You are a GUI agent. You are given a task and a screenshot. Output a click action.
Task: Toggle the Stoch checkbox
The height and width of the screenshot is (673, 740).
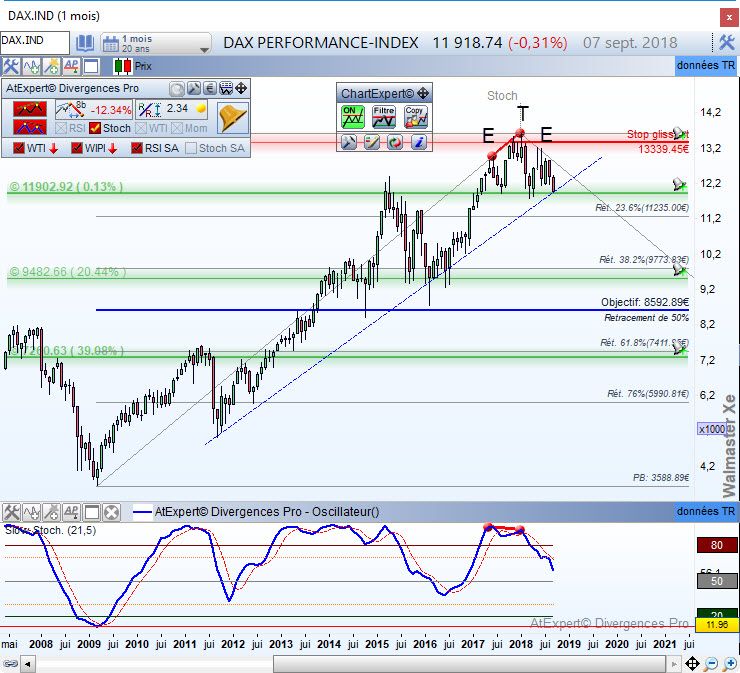(x=95, y=128)
